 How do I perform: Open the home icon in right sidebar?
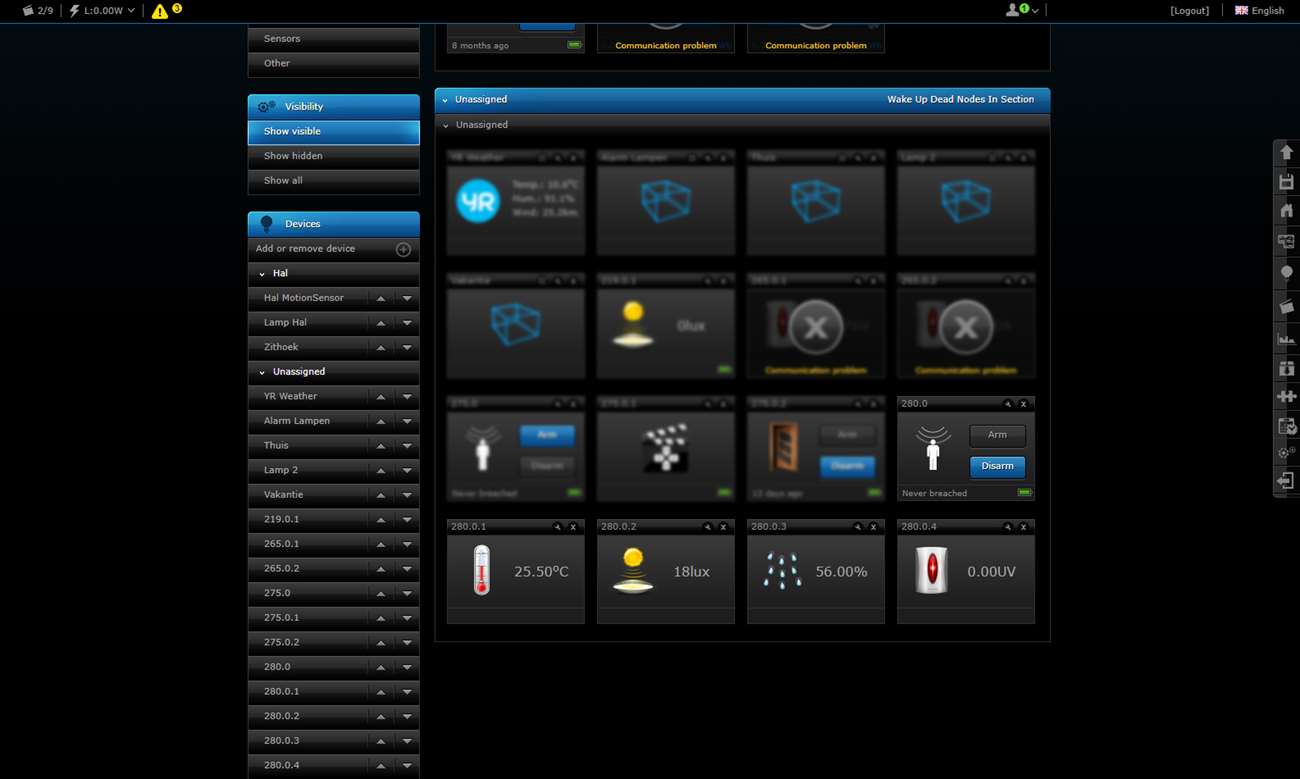1286,211
